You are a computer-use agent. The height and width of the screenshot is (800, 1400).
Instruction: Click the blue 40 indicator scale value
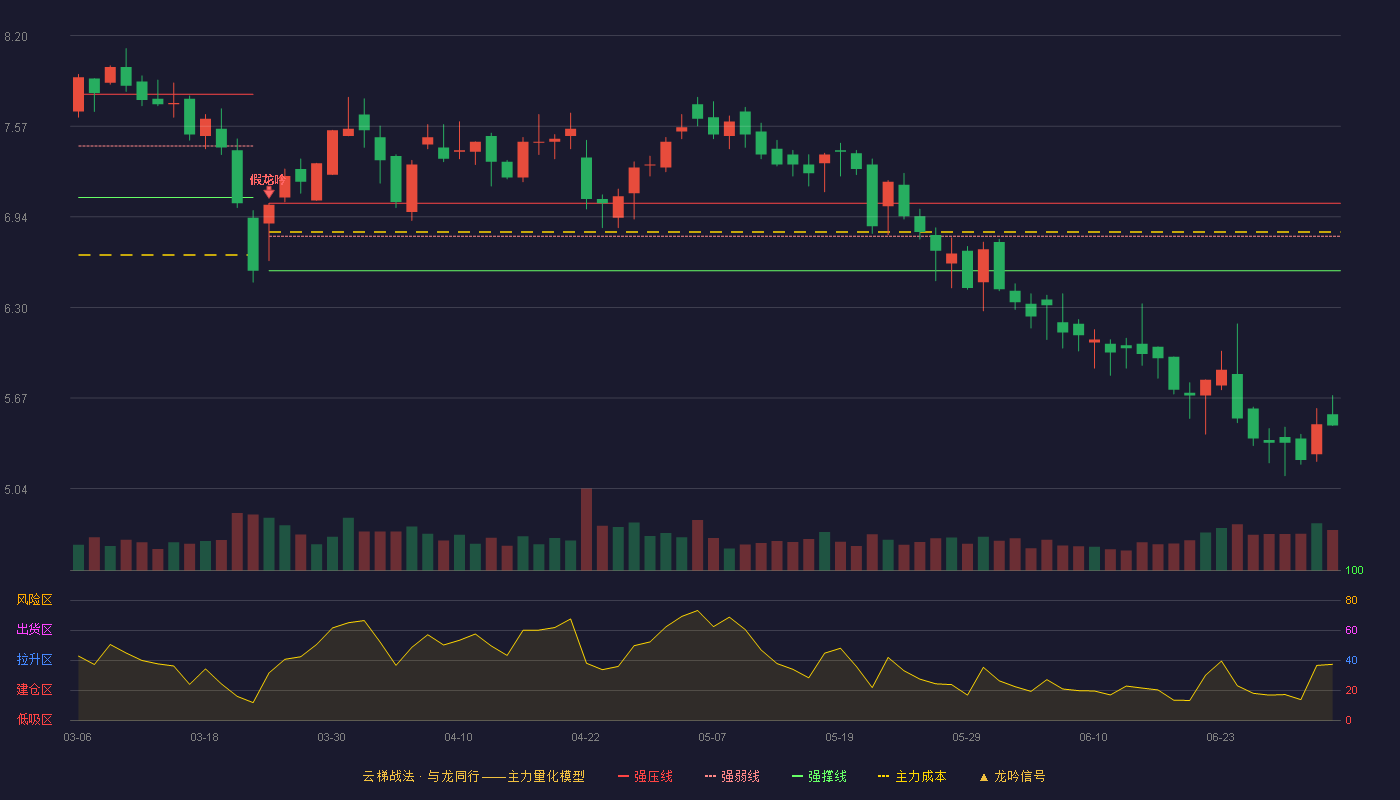click(1351, 660)
